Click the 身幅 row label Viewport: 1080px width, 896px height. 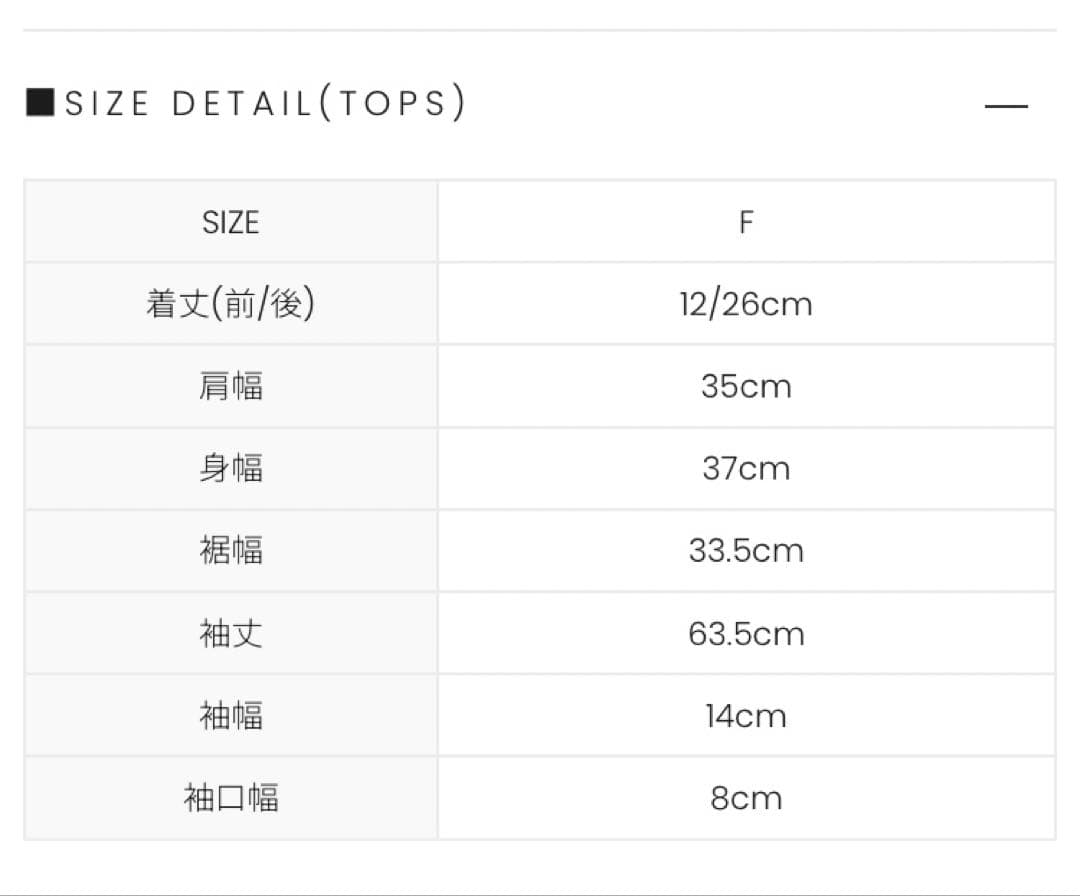[x=231, y=468]
